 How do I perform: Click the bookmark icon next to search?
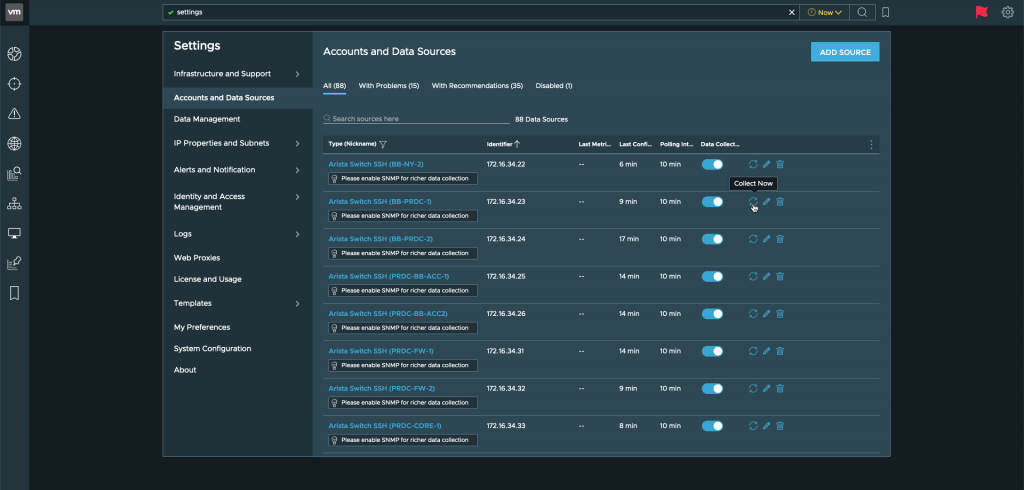885,12
